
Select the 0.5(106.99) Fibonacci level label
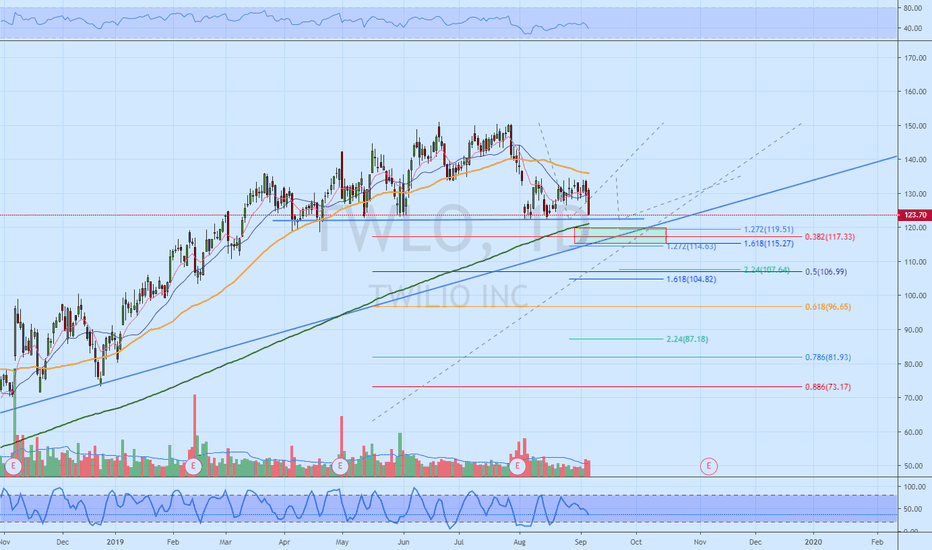[826, 272]
